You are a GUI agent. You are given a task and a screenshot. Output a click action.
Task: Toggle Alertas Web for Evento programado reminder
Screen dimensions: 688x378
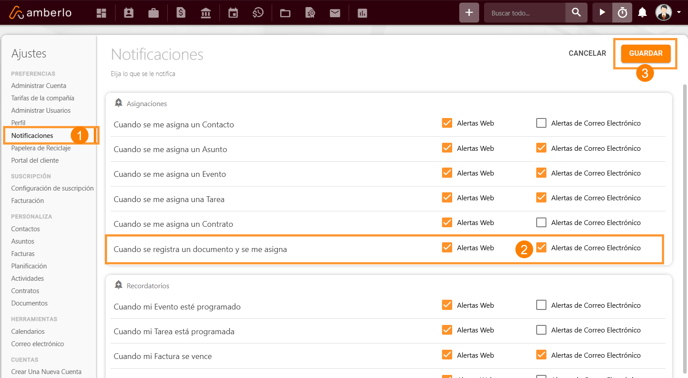(x=447, y=305)
